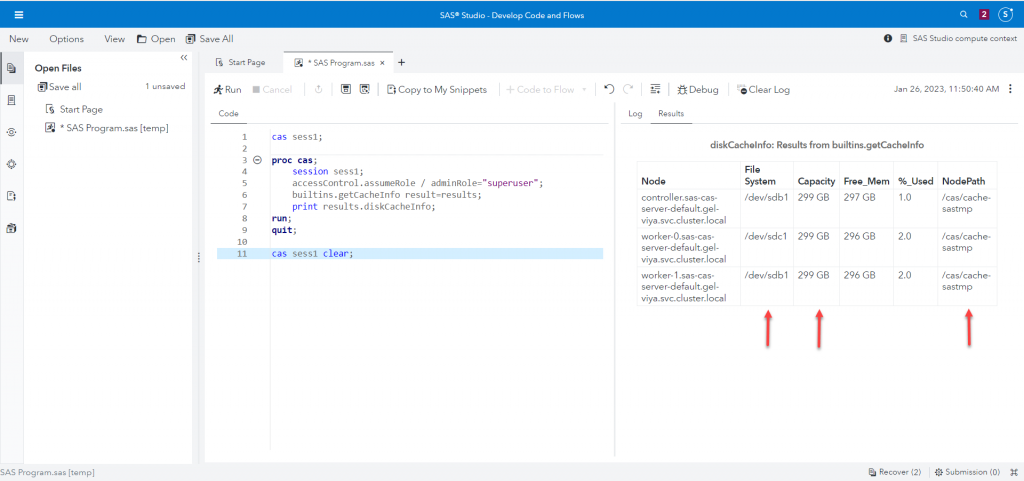Switch to the Log tab
The width and height of the screenshot is (1024, 481).
pos(634,114)
